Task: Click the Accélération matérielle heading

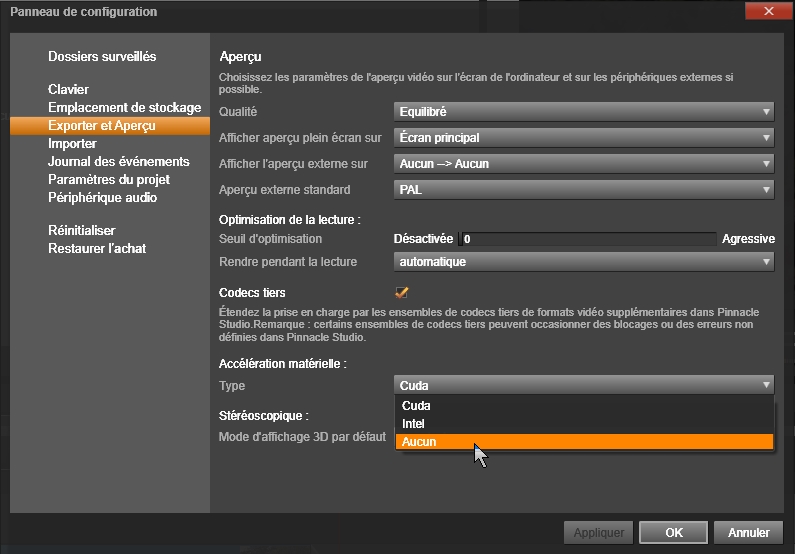Action: point(283,363)
